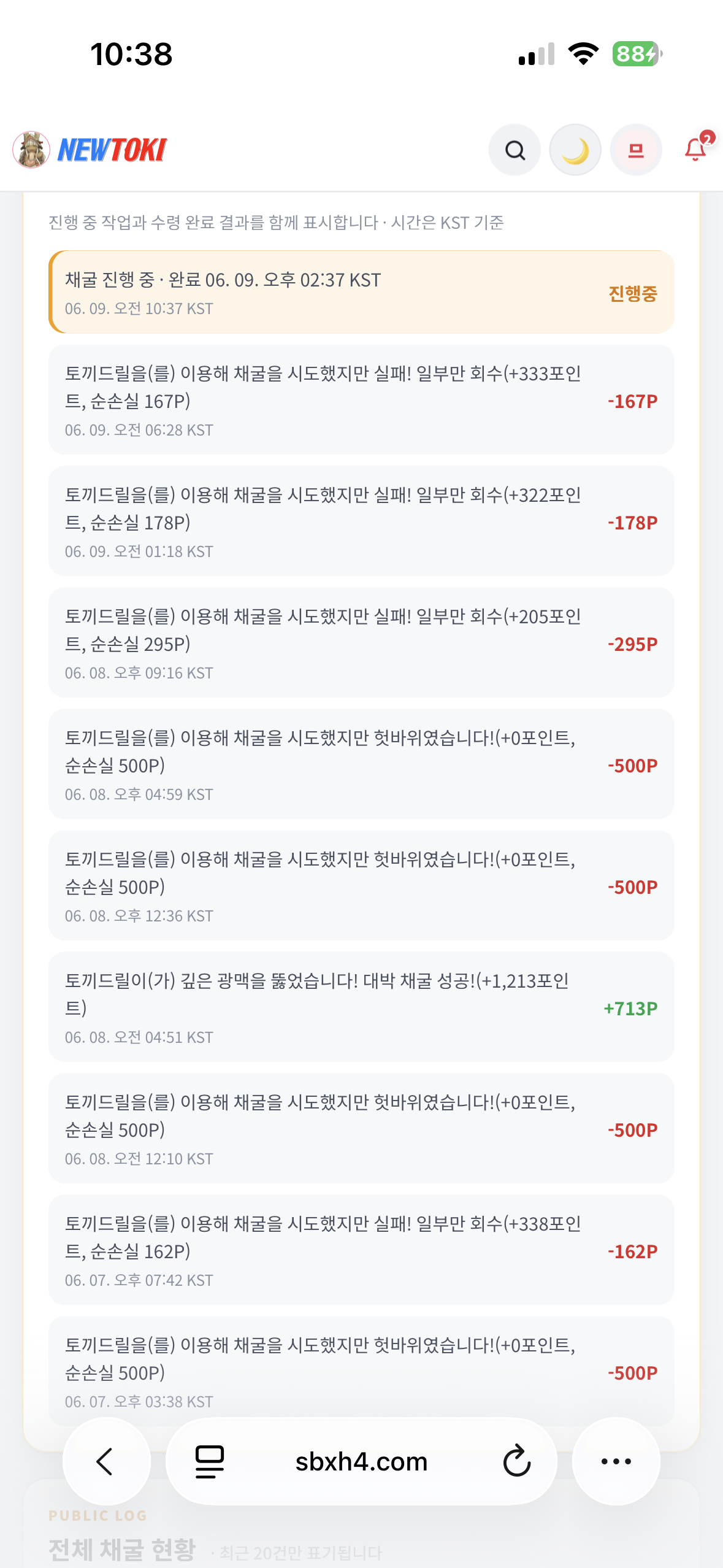The image size is (723, 1568).
Task: Tap the red menu icon in header
Action: (636, 150)
